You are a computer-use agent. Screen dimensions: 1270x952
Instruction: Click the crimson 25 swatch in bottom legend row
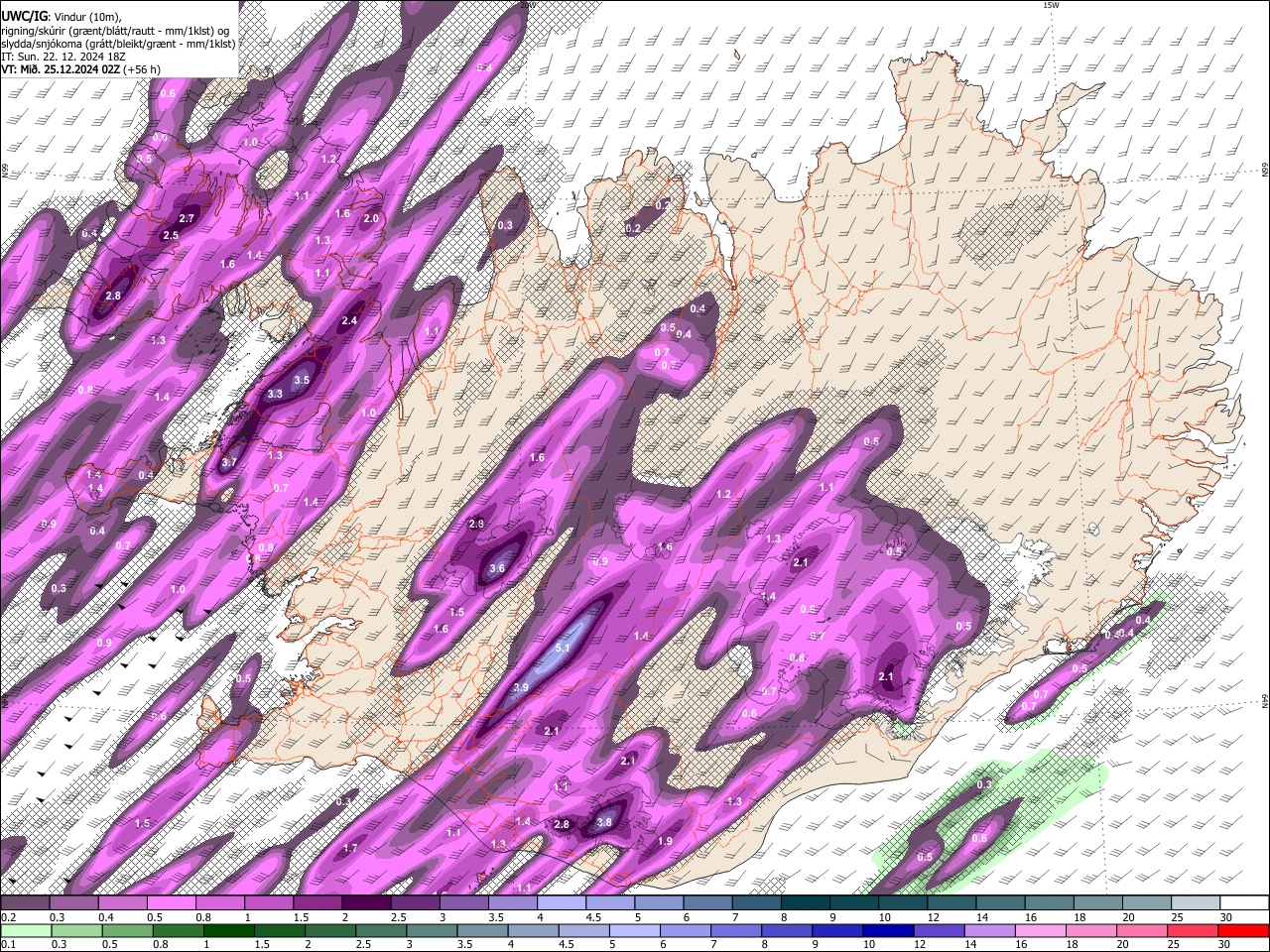point(1193,930)
